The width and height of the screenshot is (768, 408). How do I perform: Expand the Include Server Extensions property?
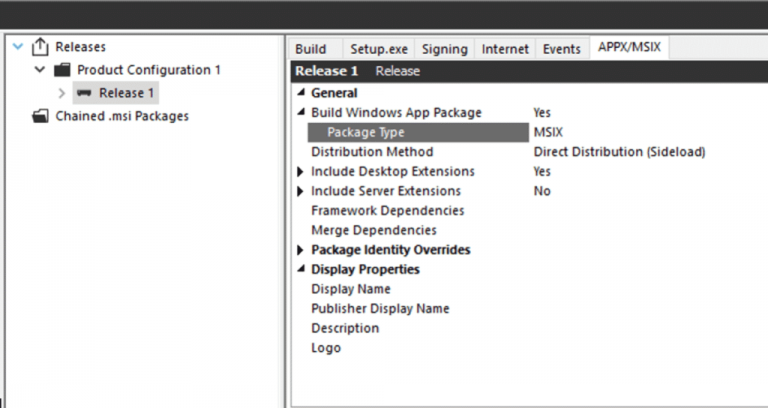coord(301,191)
